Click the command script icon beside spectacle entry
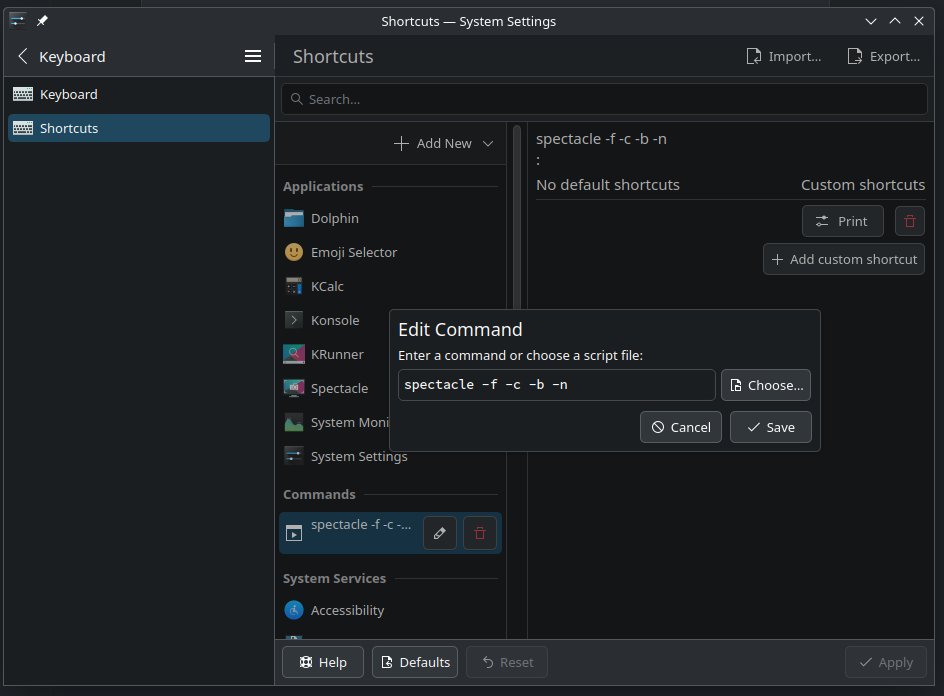 pos(294,533)
